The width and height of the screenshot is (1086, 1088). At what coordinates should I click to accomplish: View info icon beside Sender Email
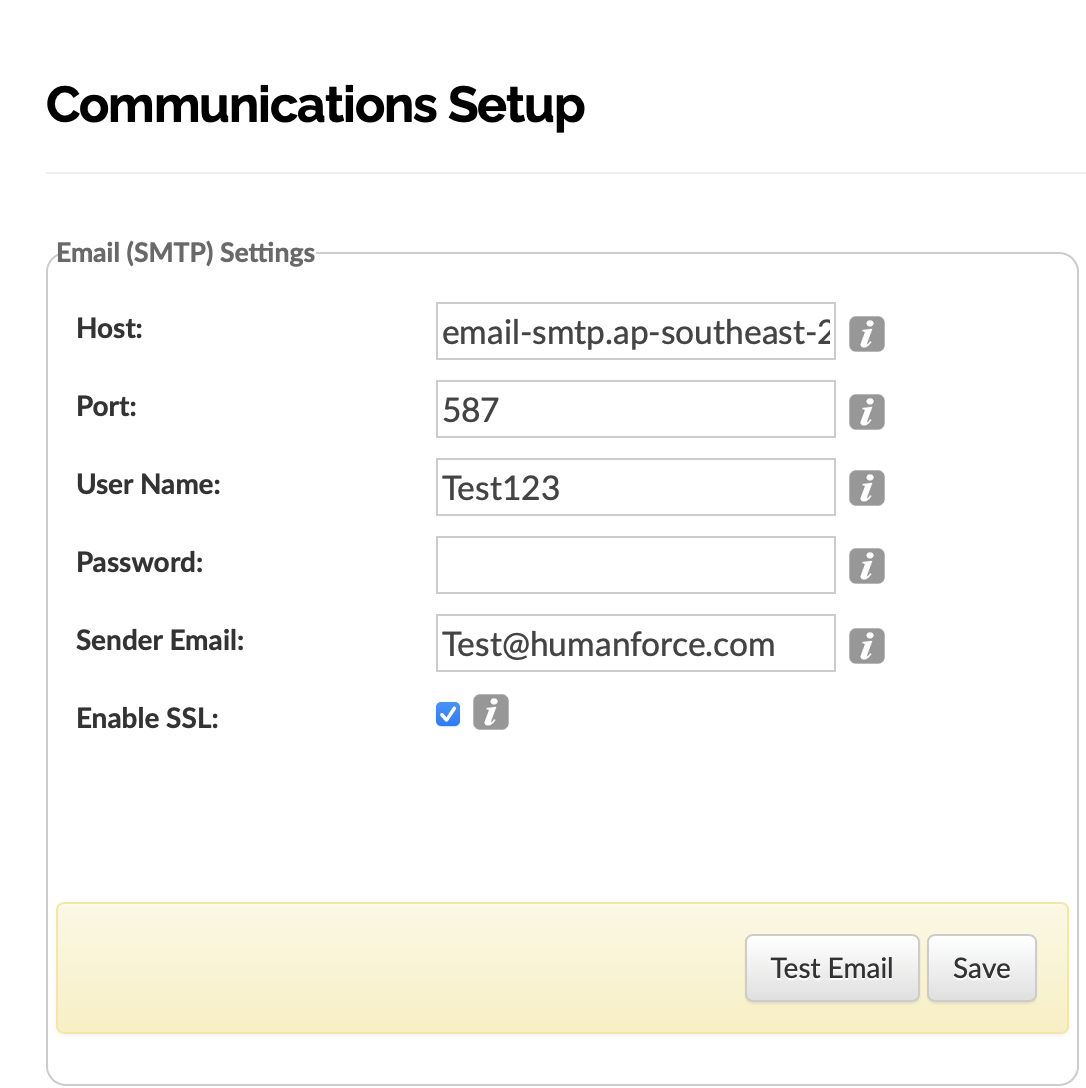(x=867, y=646)
